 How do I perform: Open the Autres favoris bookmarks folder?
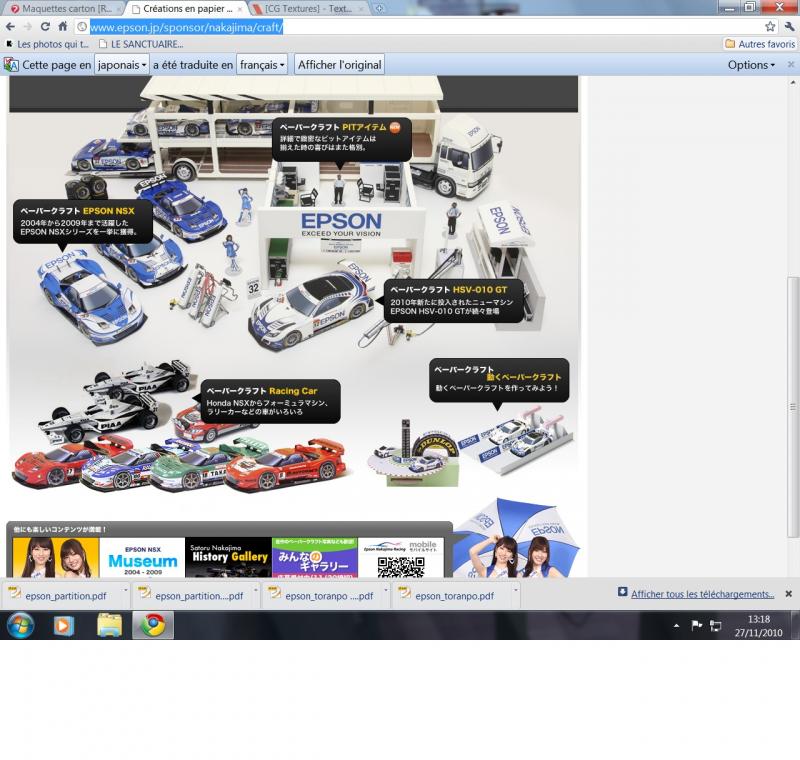tap(760, 44)
